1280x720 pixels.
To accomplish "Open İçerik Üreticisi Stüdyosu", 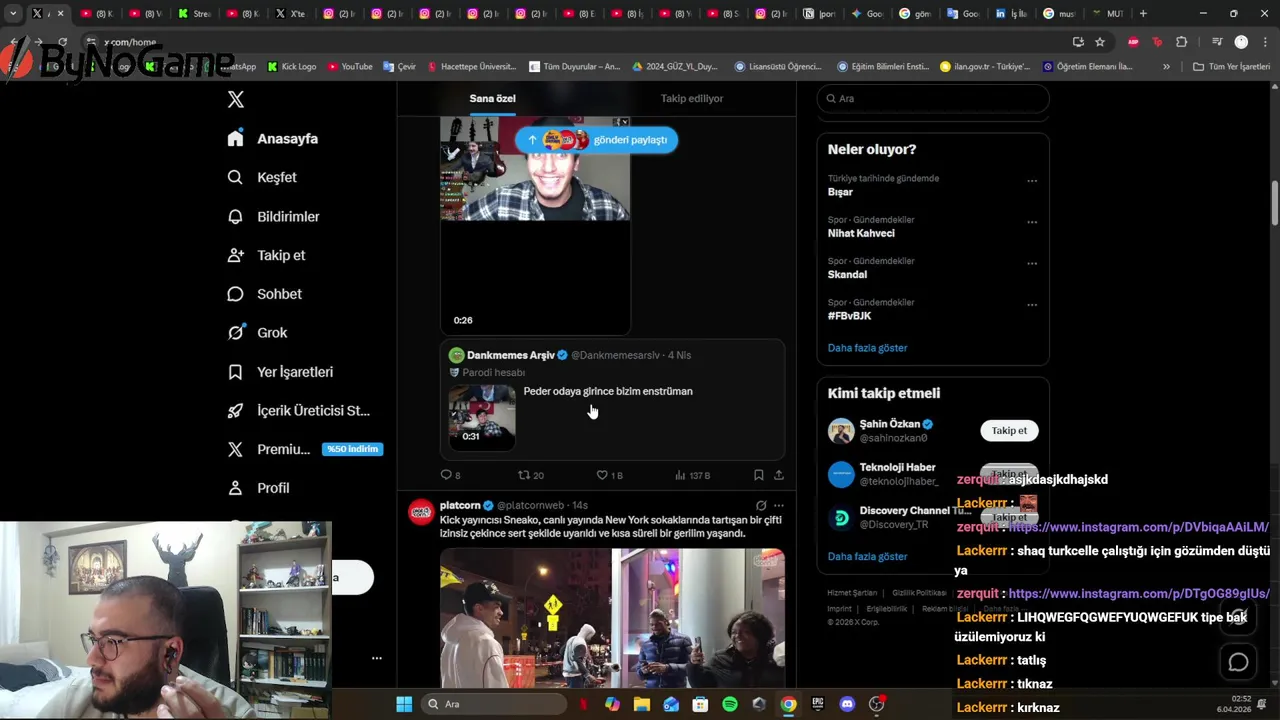I will point(299,411).
